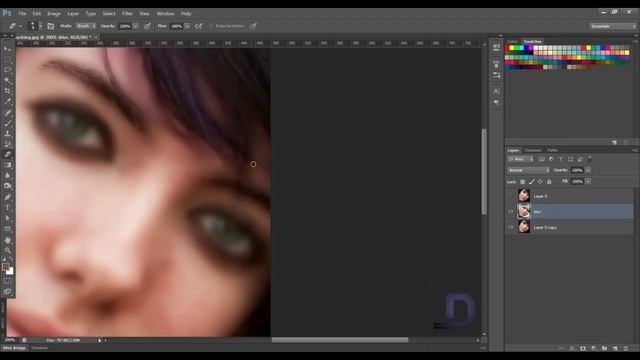Toggle Quick Mask mode in toolbar
640x360 pixels.
point(7,281)
